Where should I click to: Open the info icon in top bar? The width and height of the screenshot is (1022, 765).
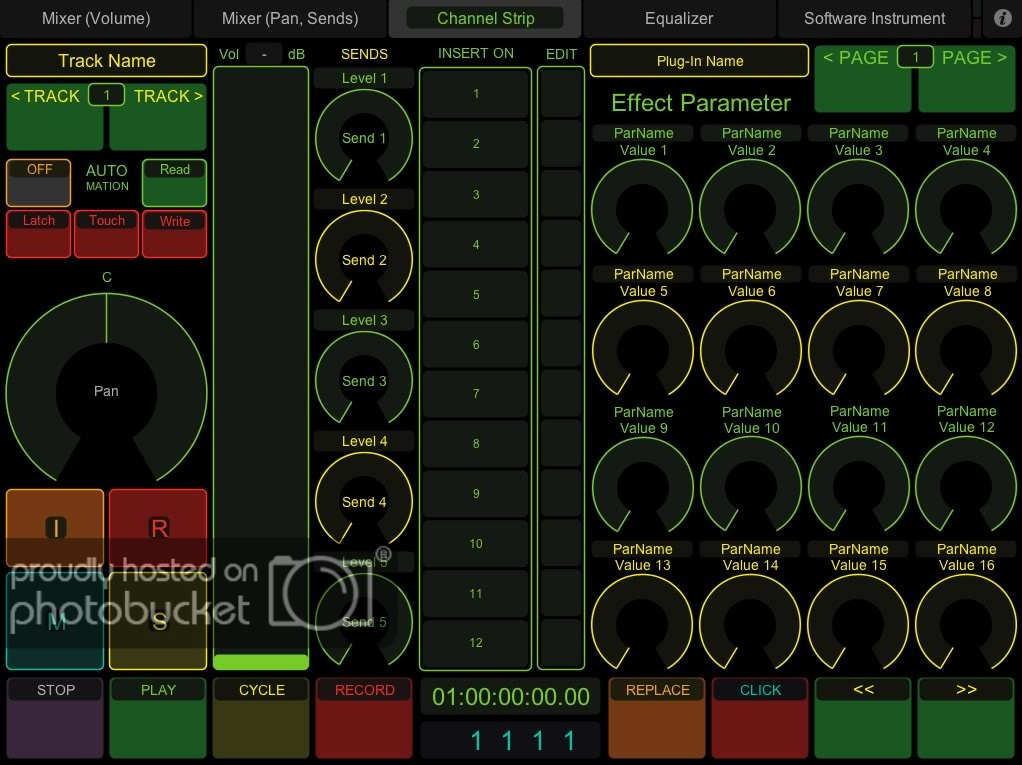point(1002,19)
